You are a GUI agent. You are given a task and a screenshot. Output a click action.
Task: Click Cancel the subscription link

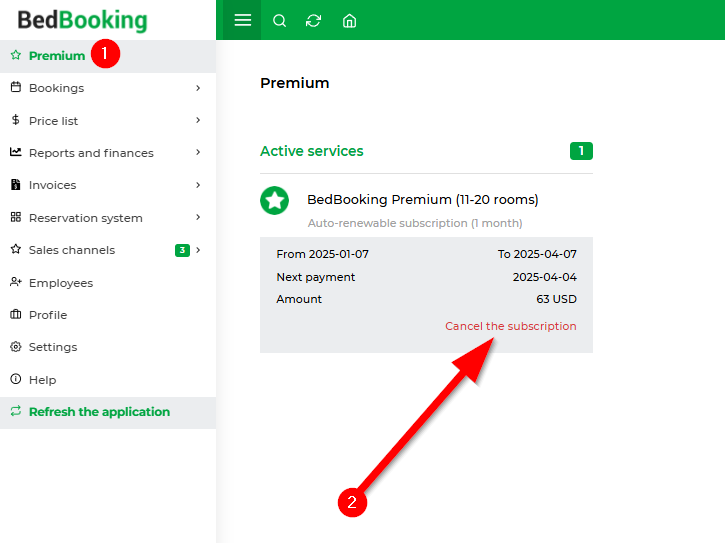(510, 326)
